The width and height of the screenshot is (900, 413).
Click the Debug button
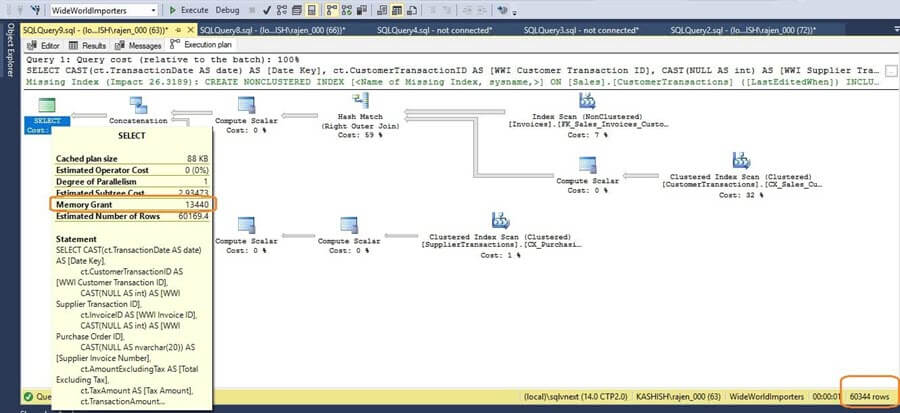pos(227,9)
